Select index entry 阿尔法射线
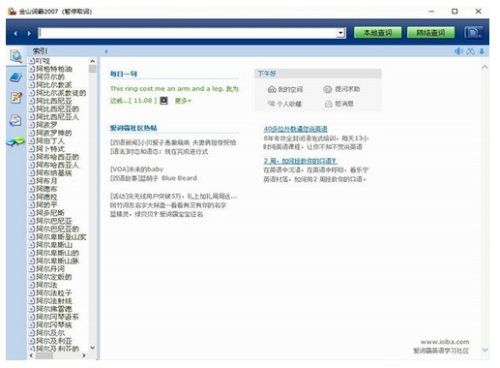 (x=54, y=301)
